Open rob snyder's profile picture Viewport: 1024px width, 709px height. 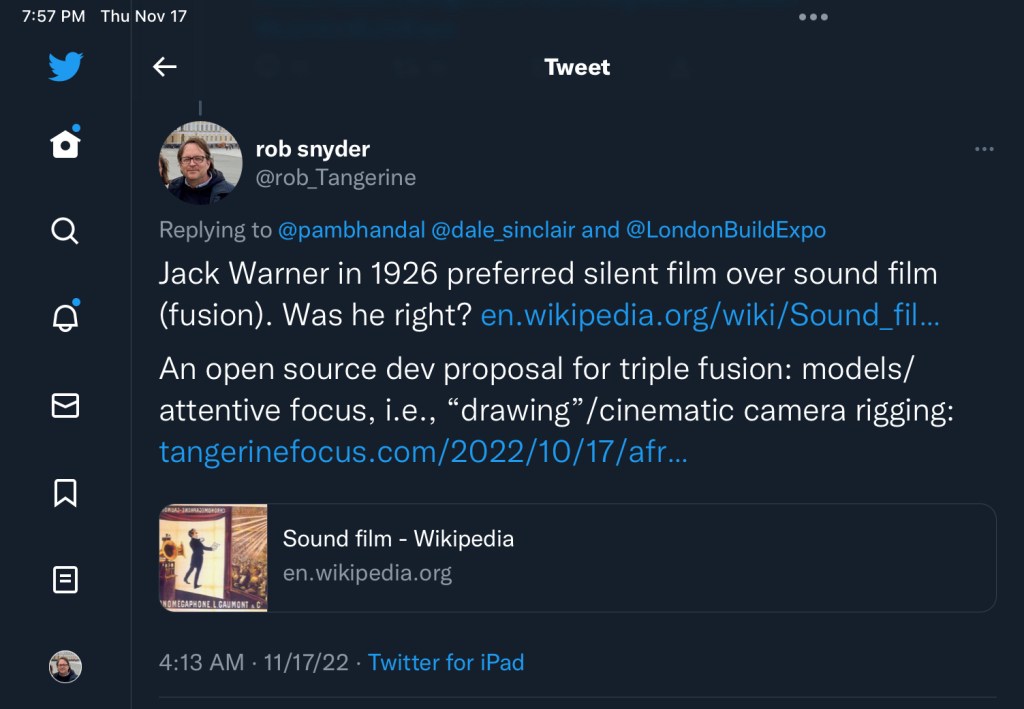[201, 162]
